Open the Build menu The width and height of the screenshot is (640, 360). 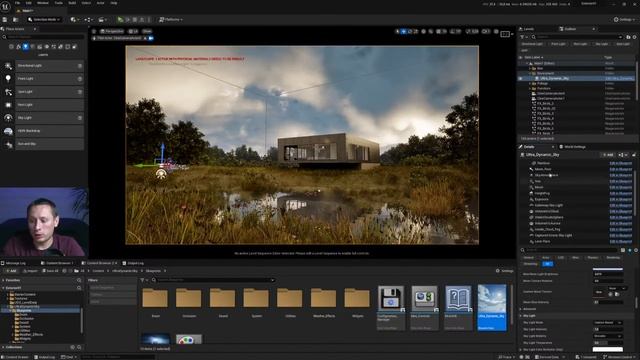(72, 3)
